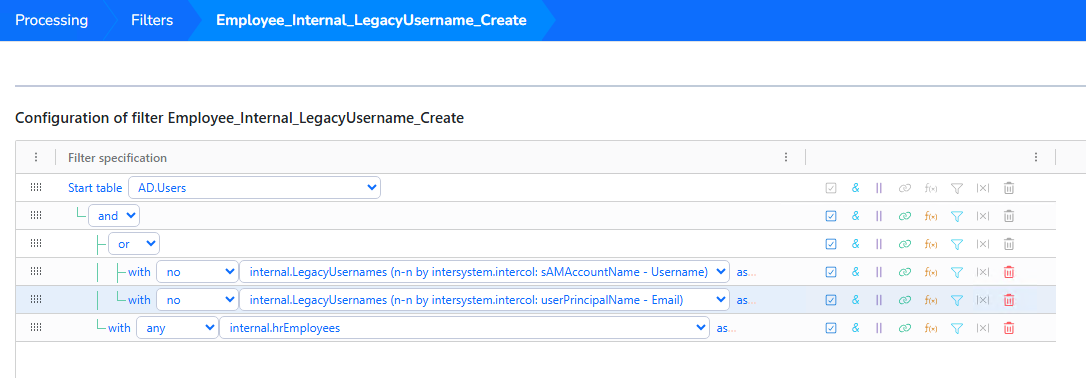Click f(x) icon in internal.hrEmployees row
The height and width of the screenshot is (378, 1086).
point(932,328)
